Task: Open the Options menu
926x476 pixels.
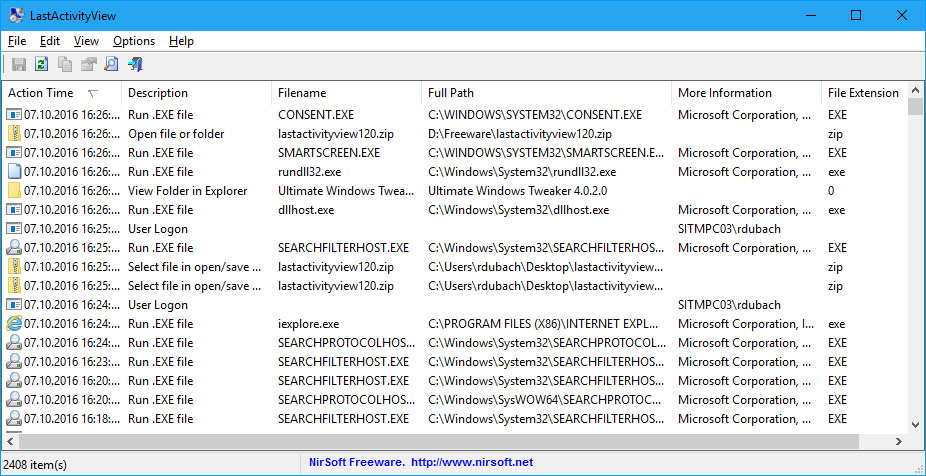Action: [x=134, y=41]
